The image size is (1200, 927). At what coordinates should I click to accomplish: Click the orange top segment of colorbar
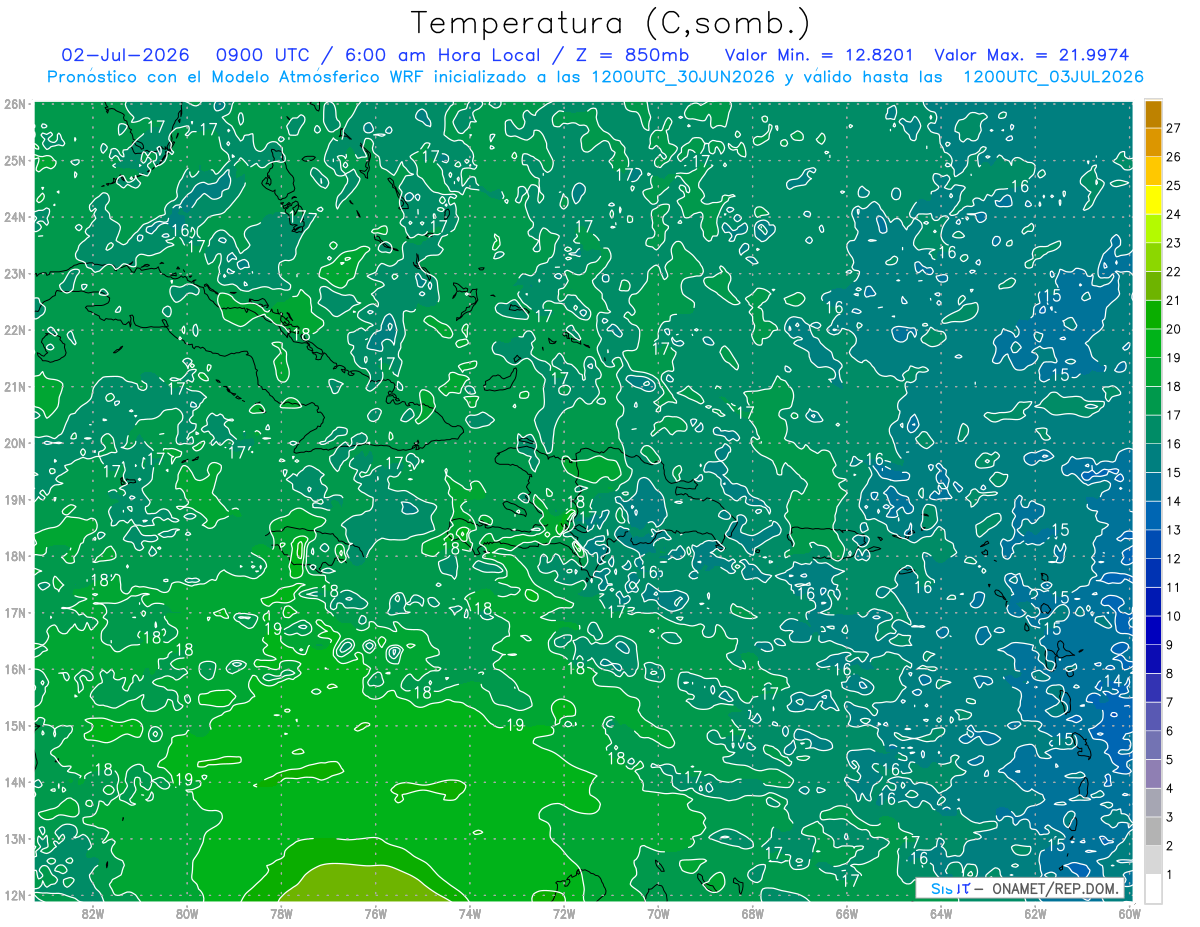click(x=1153, y=114)
